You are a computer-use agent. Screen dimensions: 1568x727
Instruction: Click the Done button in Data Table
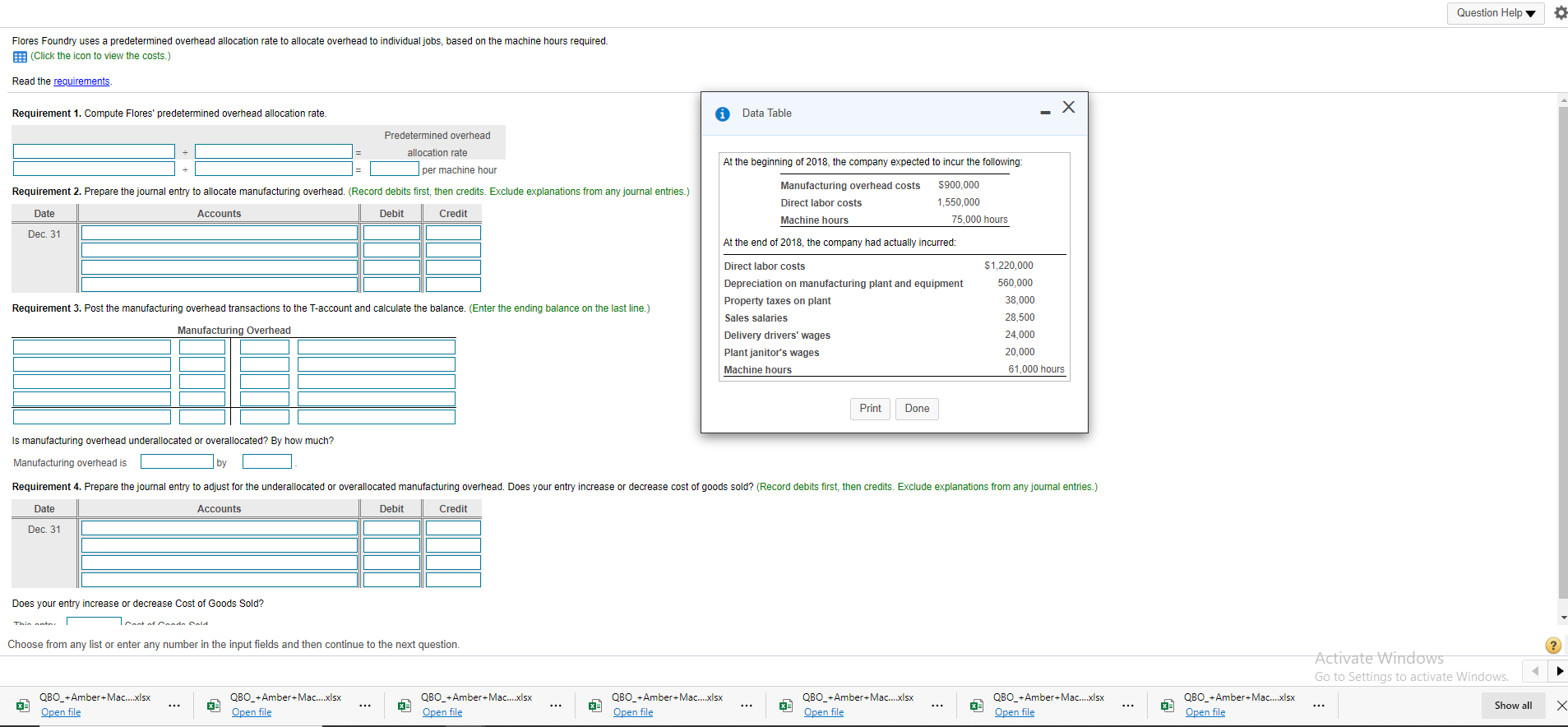[917, 409]
